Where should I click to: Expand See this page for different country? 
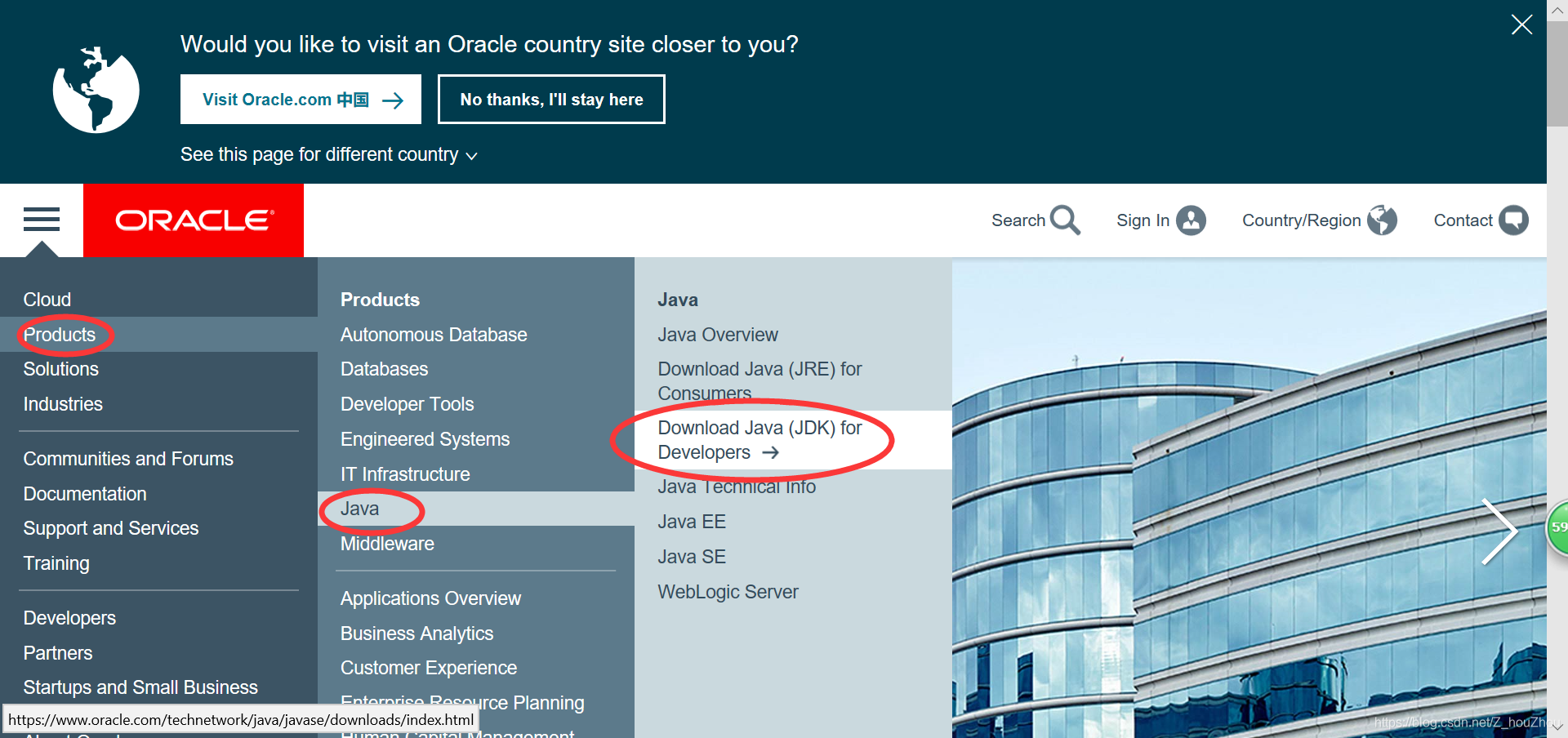(328, 154)
